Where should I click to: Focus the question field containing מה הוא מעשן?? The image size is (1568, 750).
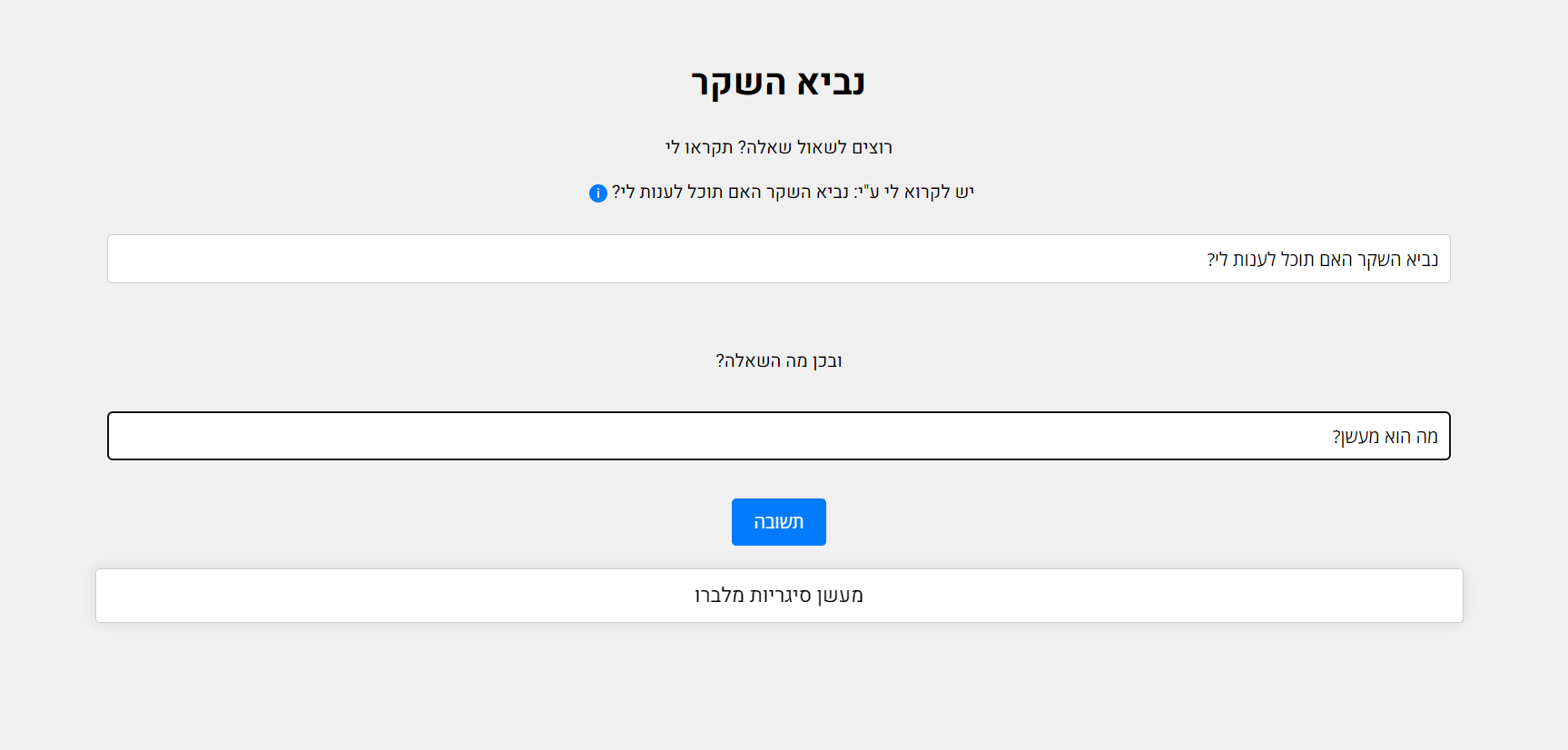pyautogui.click(x=778, y=436)
